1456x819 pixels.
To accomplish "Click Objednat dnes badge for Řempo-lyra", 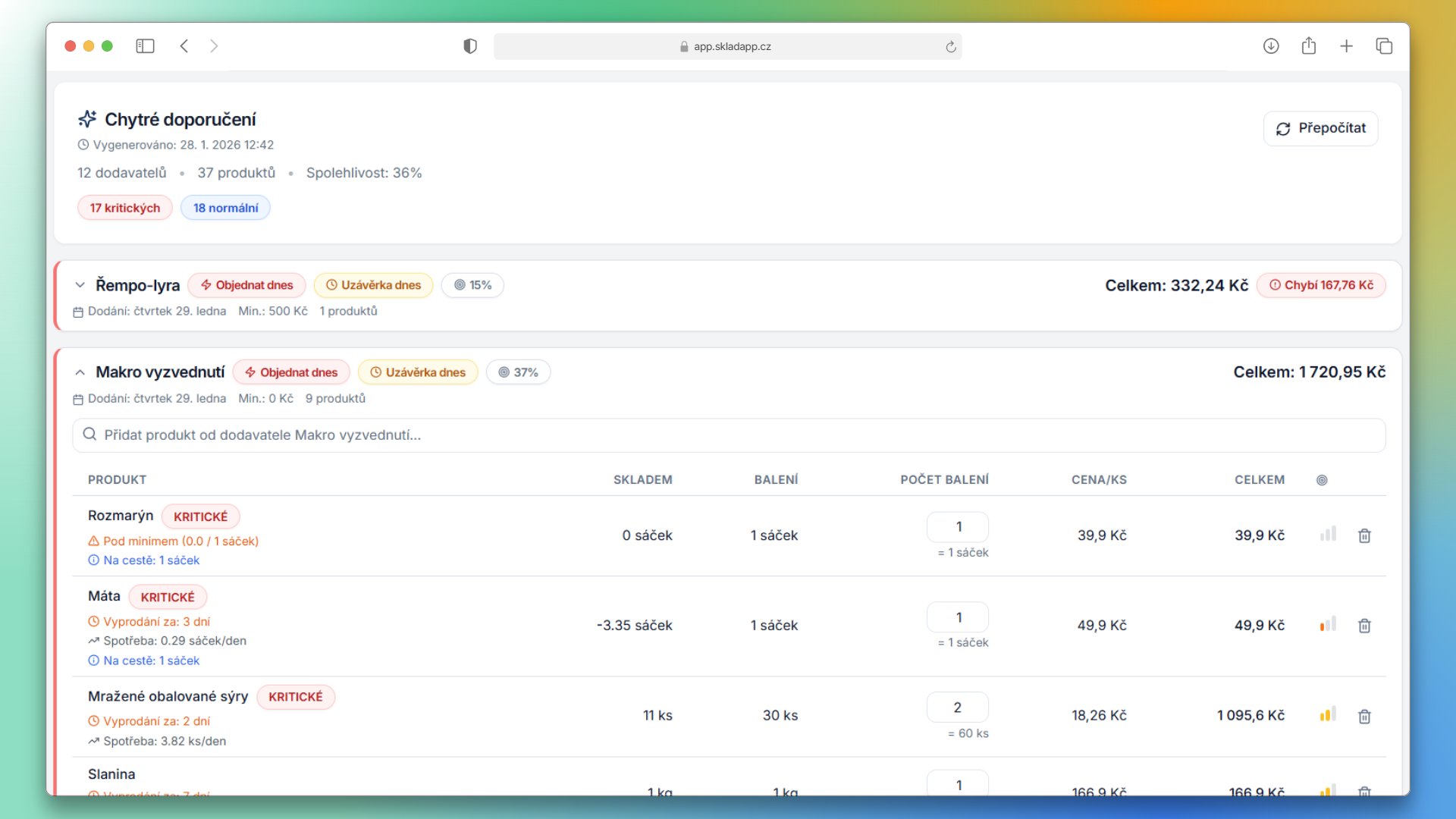I will point(247,285).
